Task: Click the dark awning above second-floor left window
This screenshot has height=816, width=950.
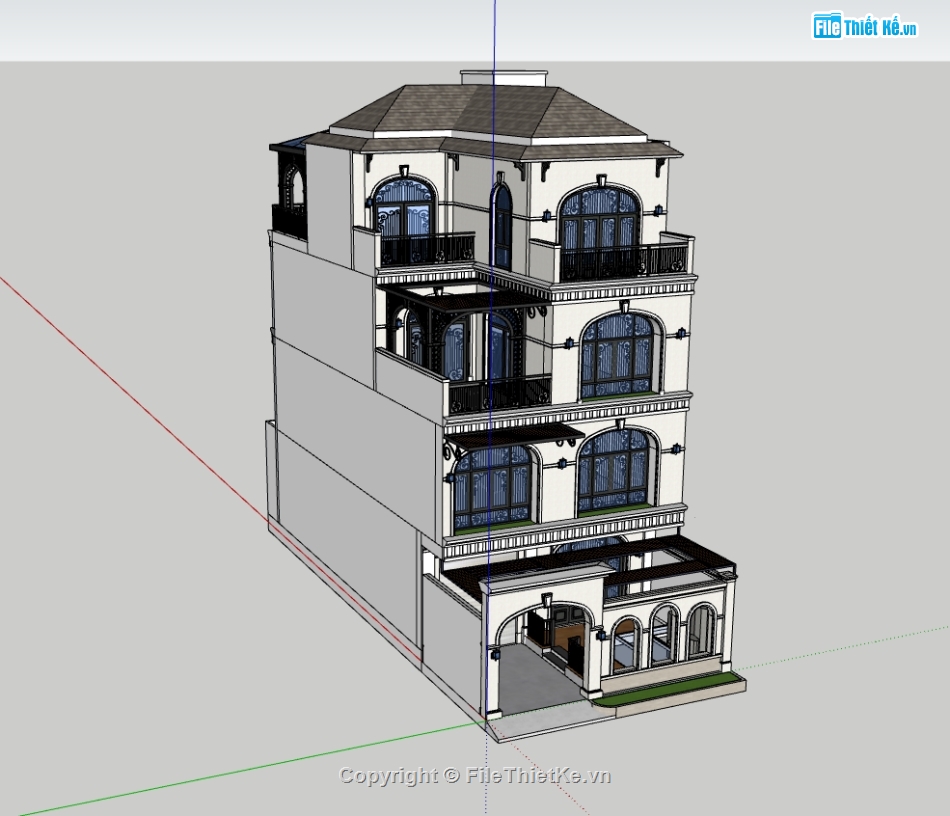Action: 514,438
